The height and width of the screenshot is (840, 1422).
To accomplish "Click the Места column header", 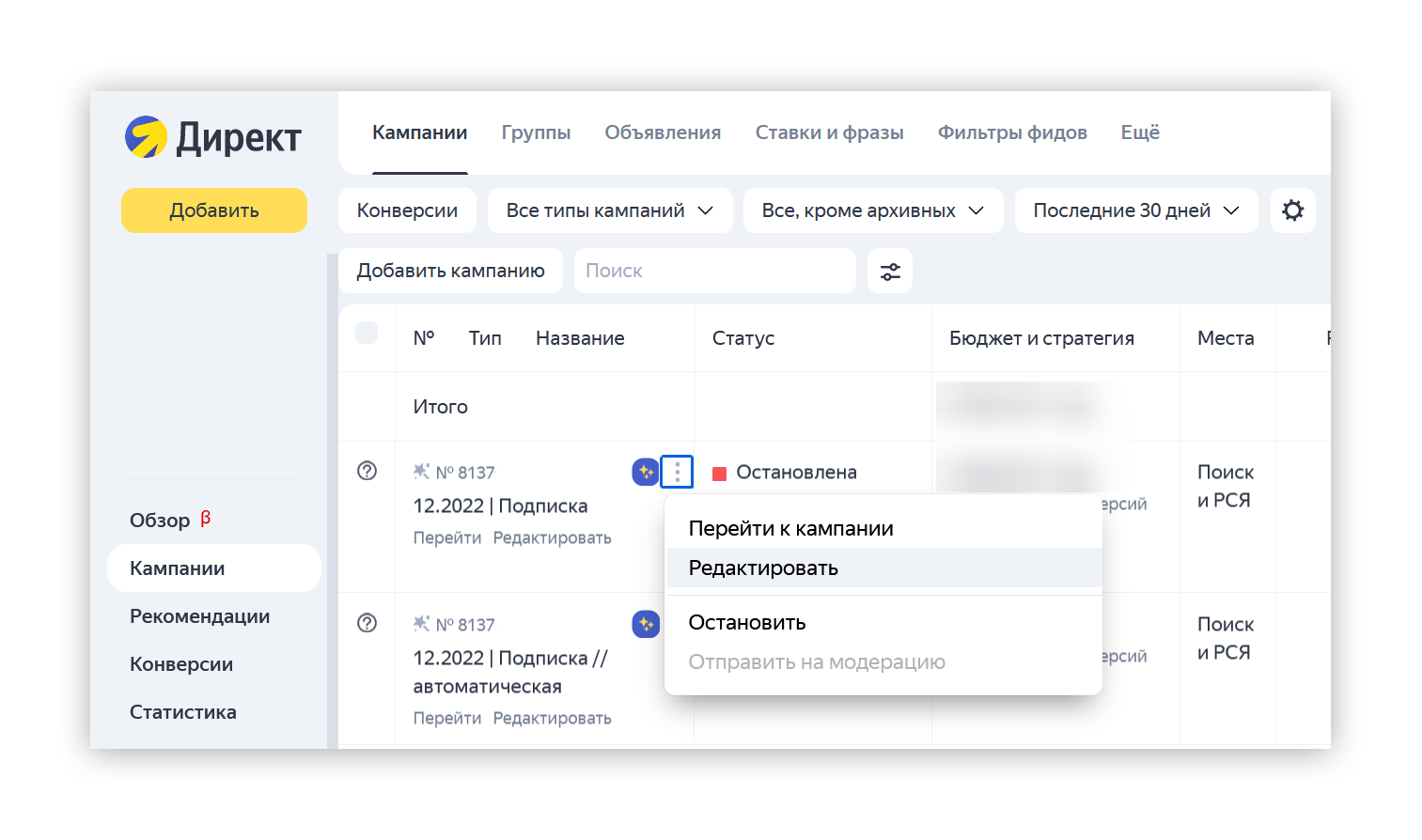I will 1226,338.
